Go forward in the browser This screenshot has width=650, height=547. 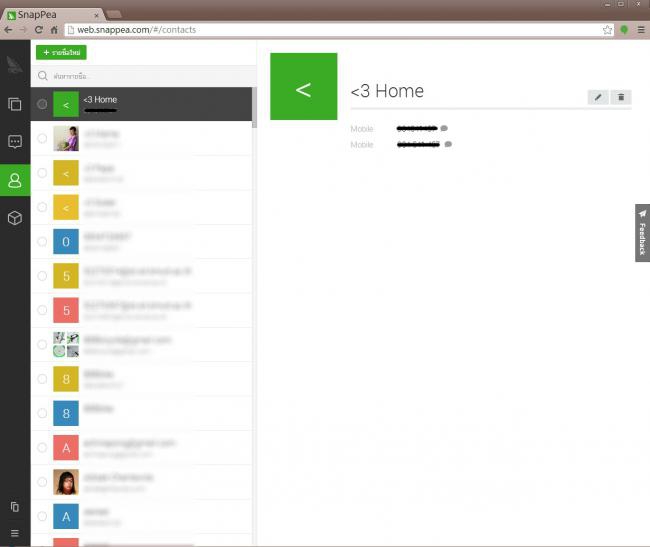[23, 30]
